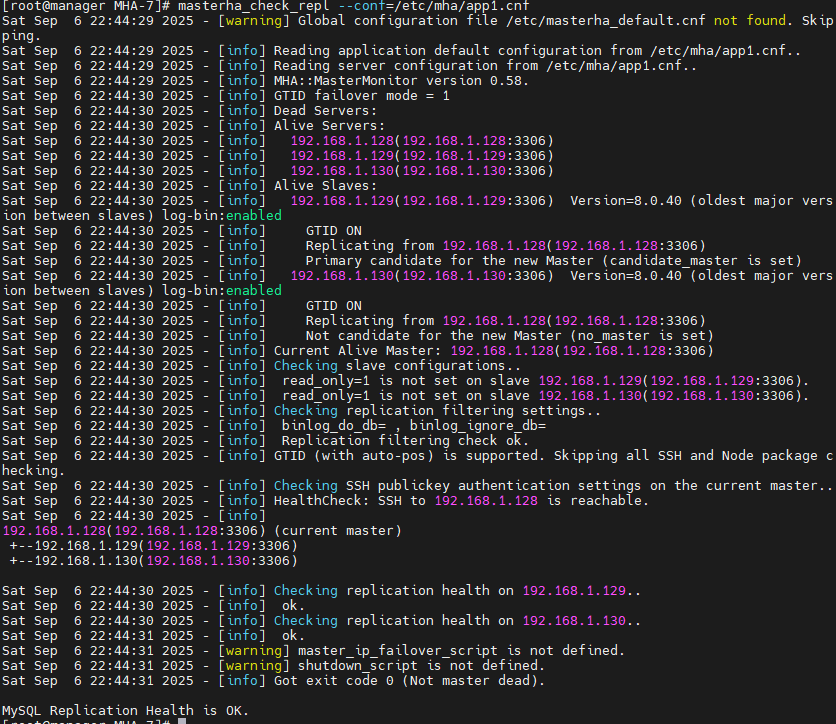Click 192.168.1.130 entry in Alive Servers list

422,171
